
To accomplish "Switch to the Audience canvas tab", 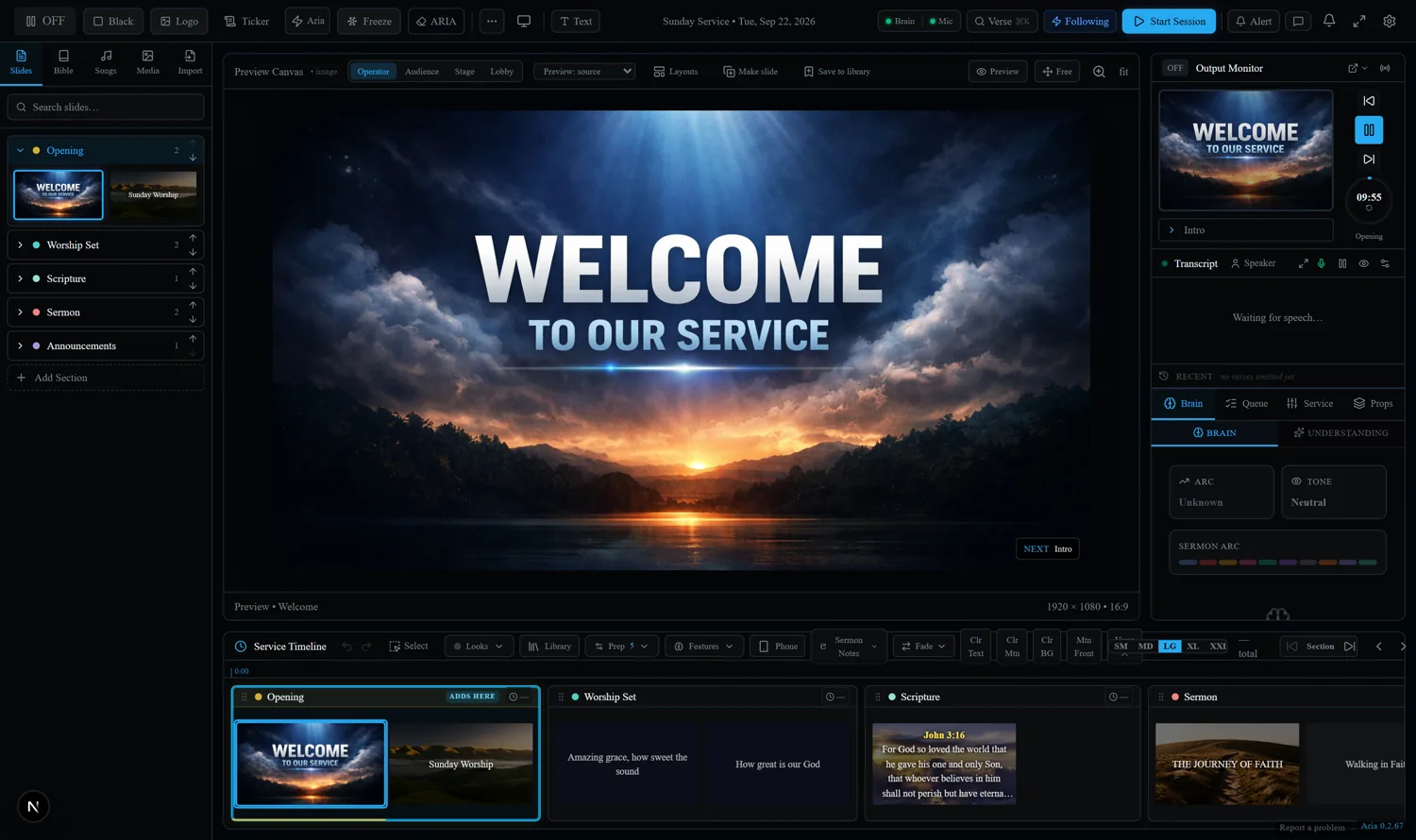I will 422,72.
